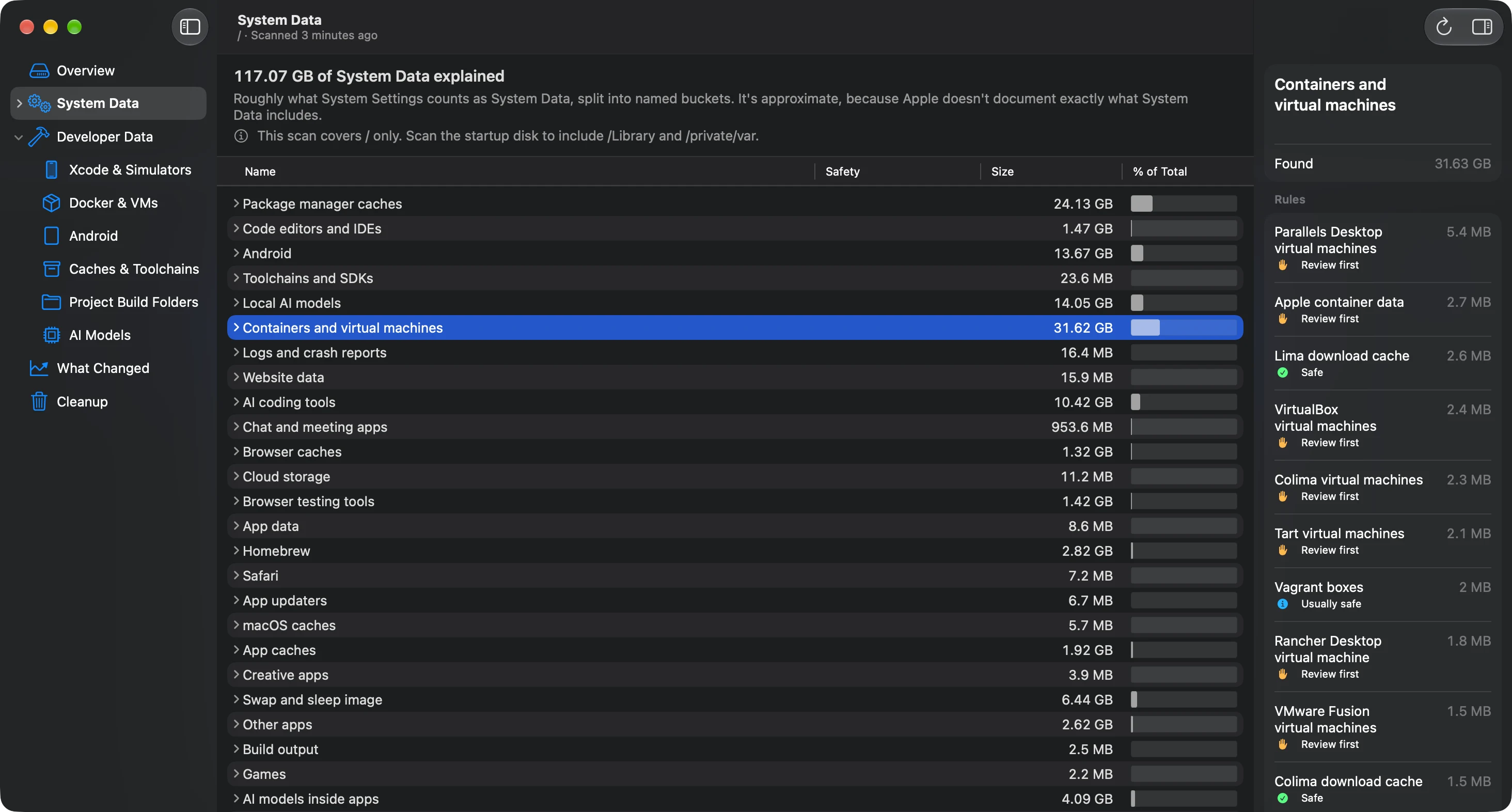This screenshot has width=1512, height=812.
Task: Click Caches & Toolchains archive box icon
Action: tap(52, 269)
